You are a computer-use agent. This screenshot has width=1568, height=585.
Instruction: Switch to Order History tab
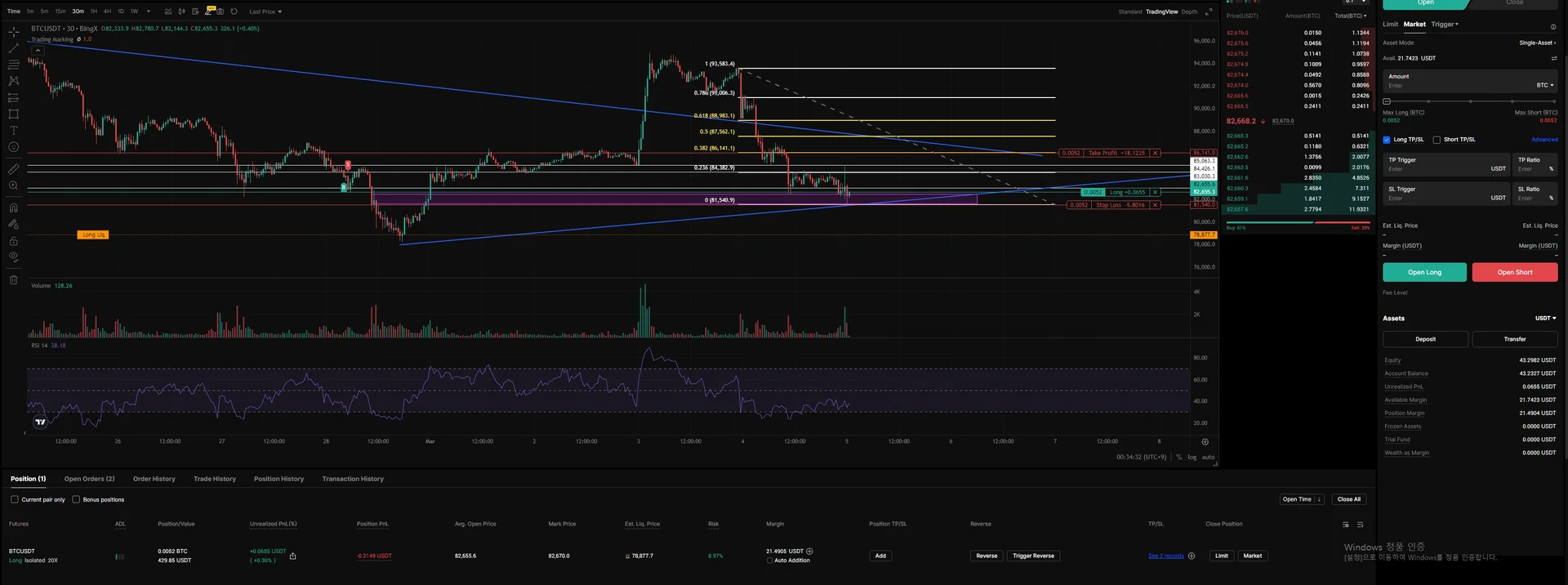point(154,479)
